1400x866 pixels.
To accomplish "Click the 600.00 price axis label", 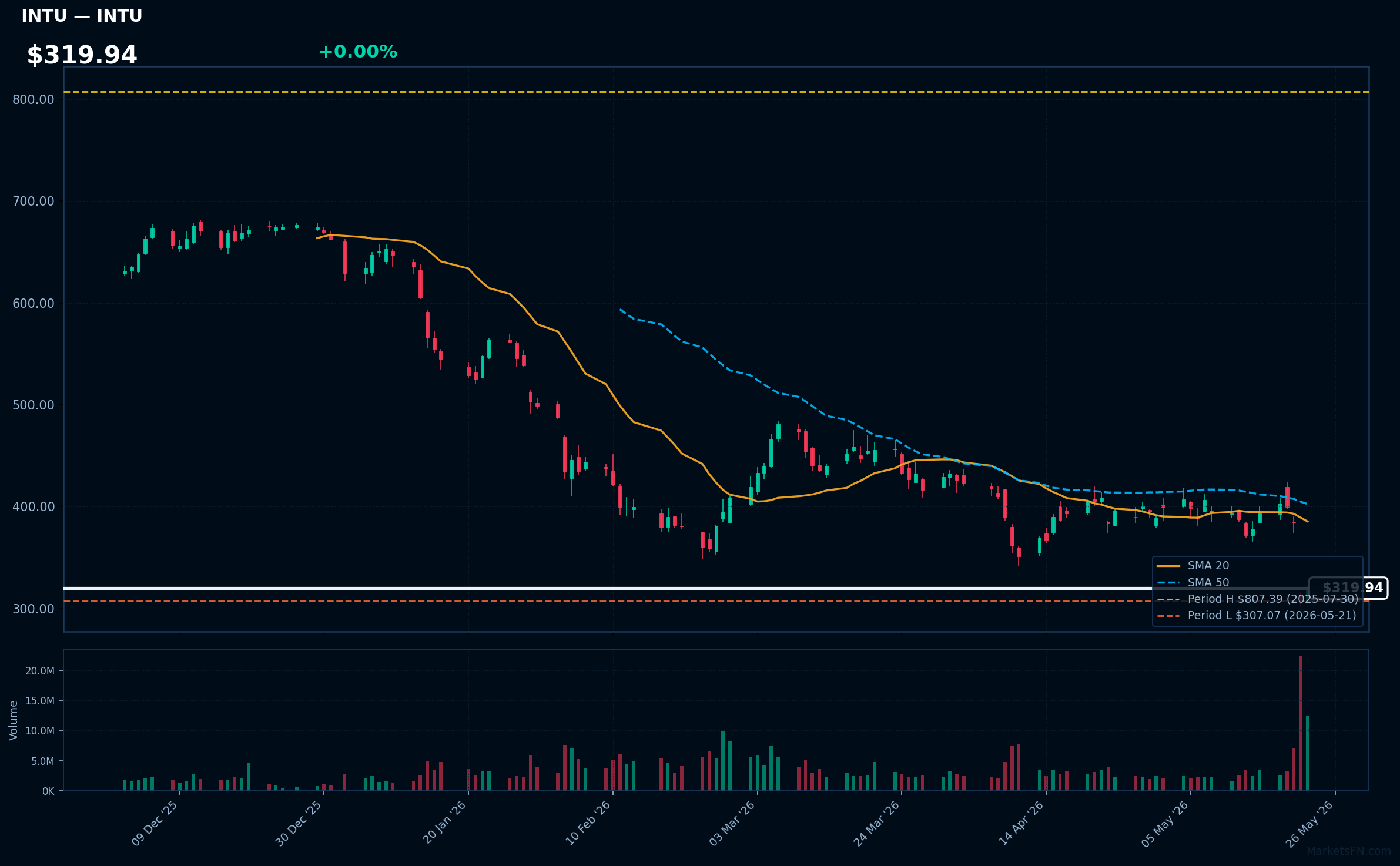I will click(34, 303).
